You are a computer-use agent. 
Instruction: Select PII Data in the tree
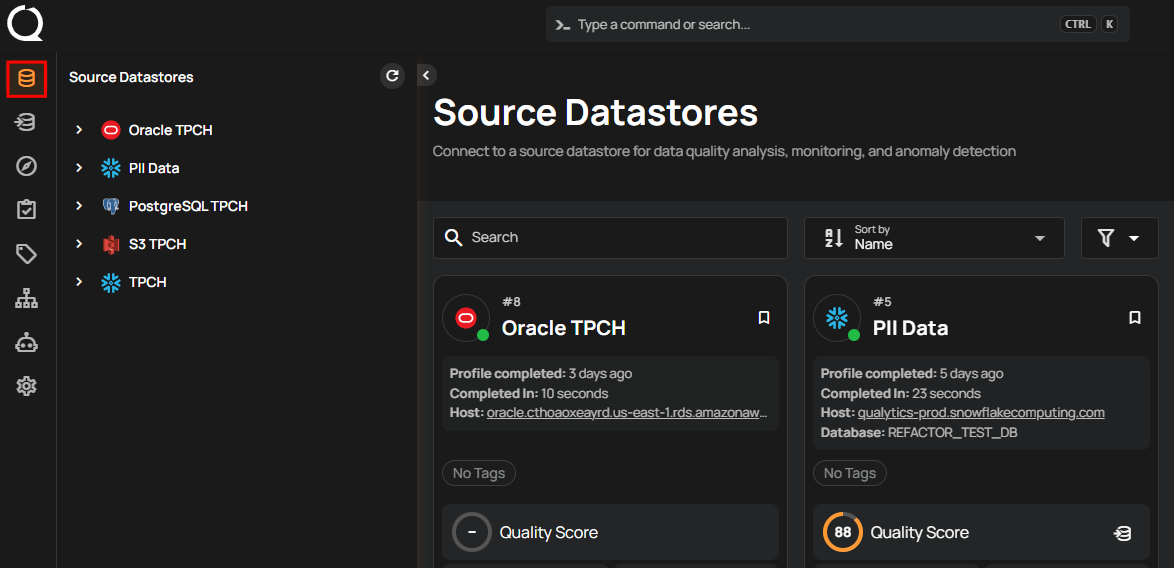154,168
